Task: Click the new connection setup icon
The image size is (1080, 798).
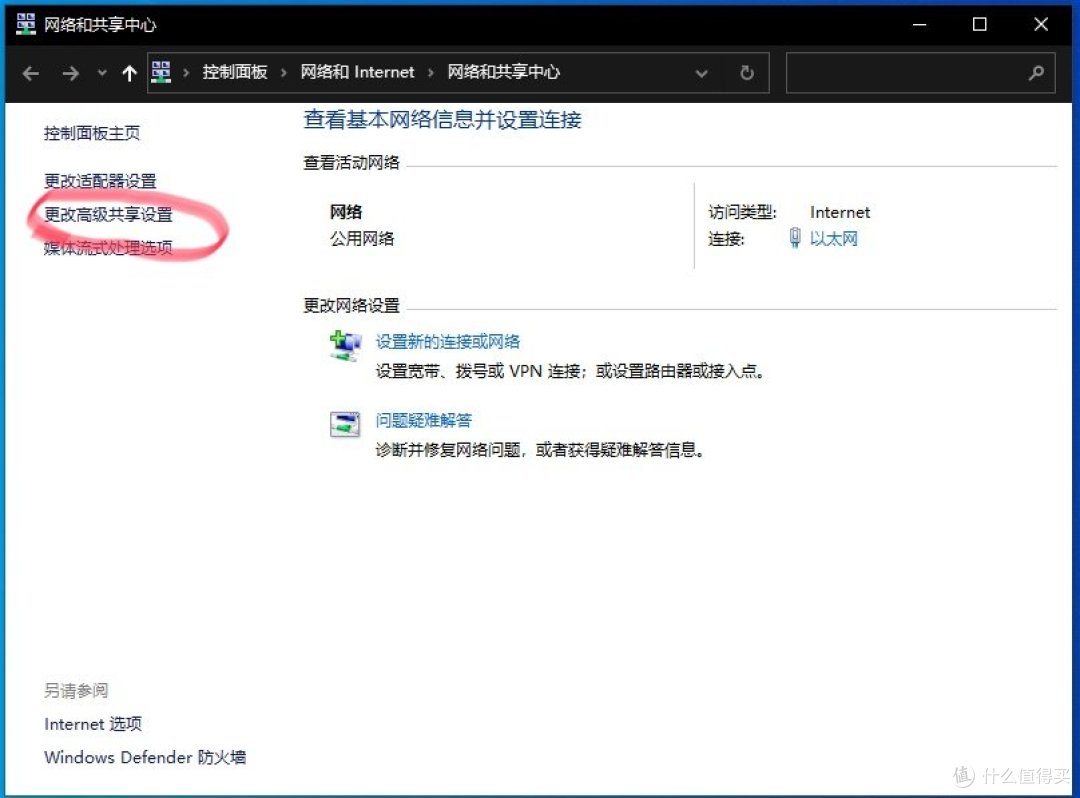Action: pyautogui.click(x=345, y=346)
